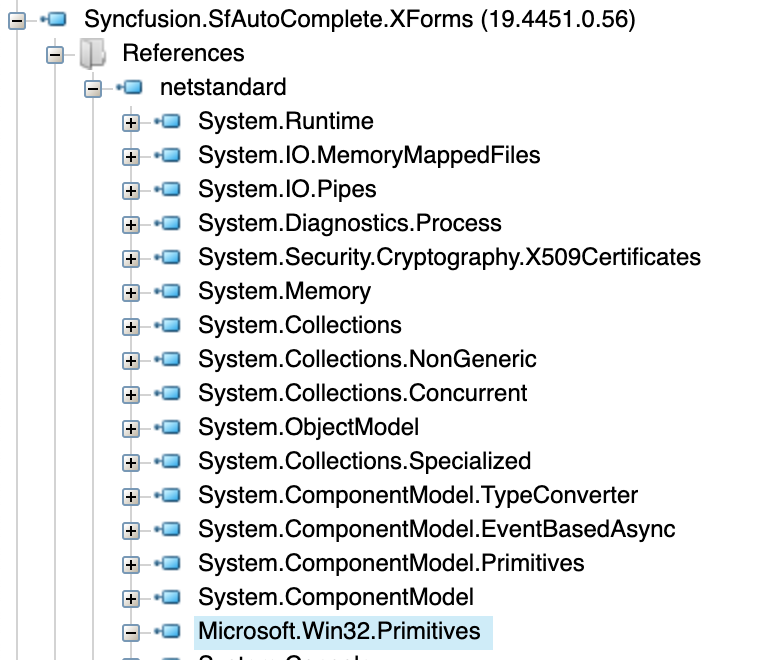The height and width of the screenshot is (660, 776).
Task: Click the System.Memory assembly icon
Action: (168, 291)
